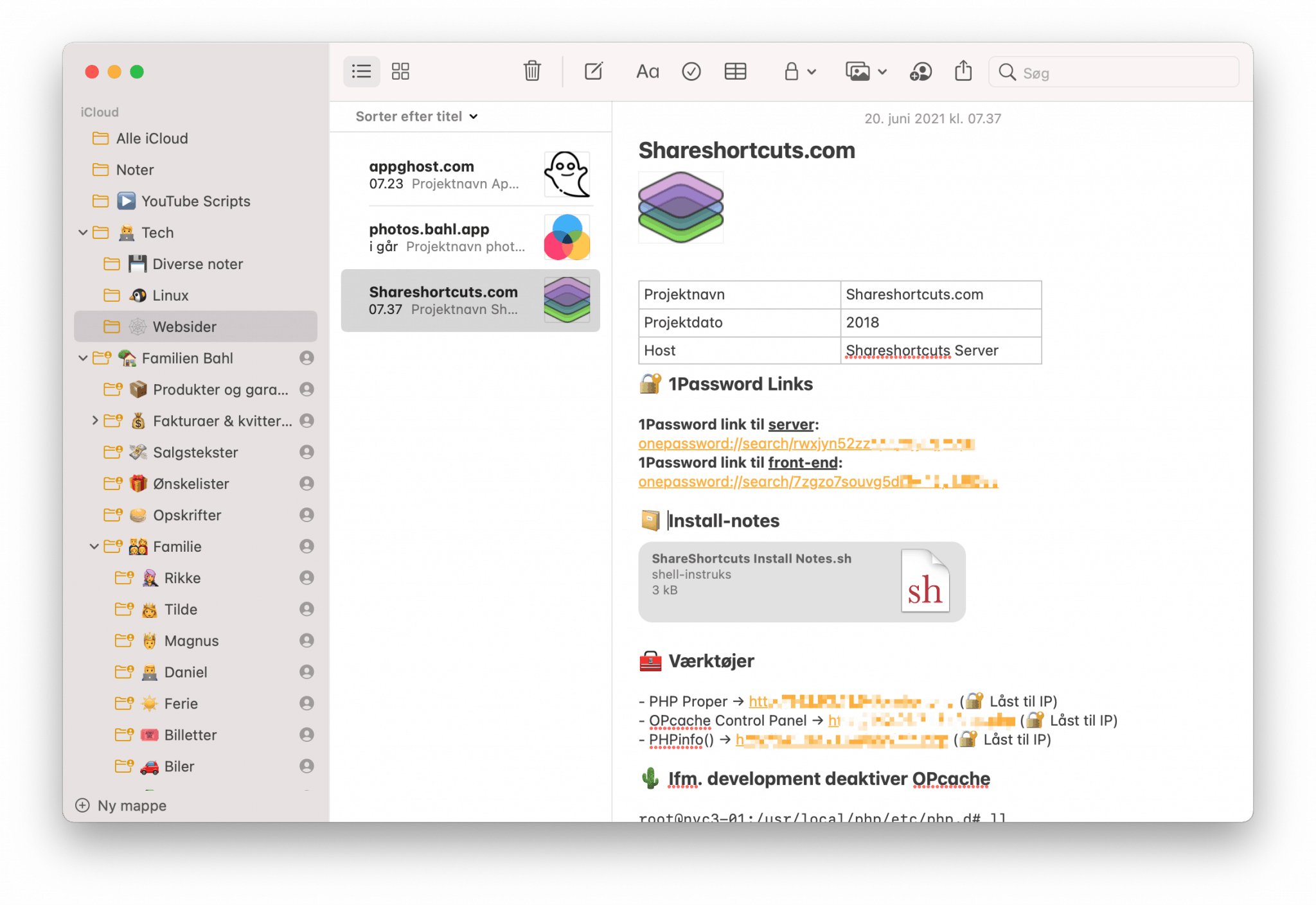The image size is (1316, 905).
Task: Click the Shareshortcuts layered logo image
Action: tap(680, 207)
